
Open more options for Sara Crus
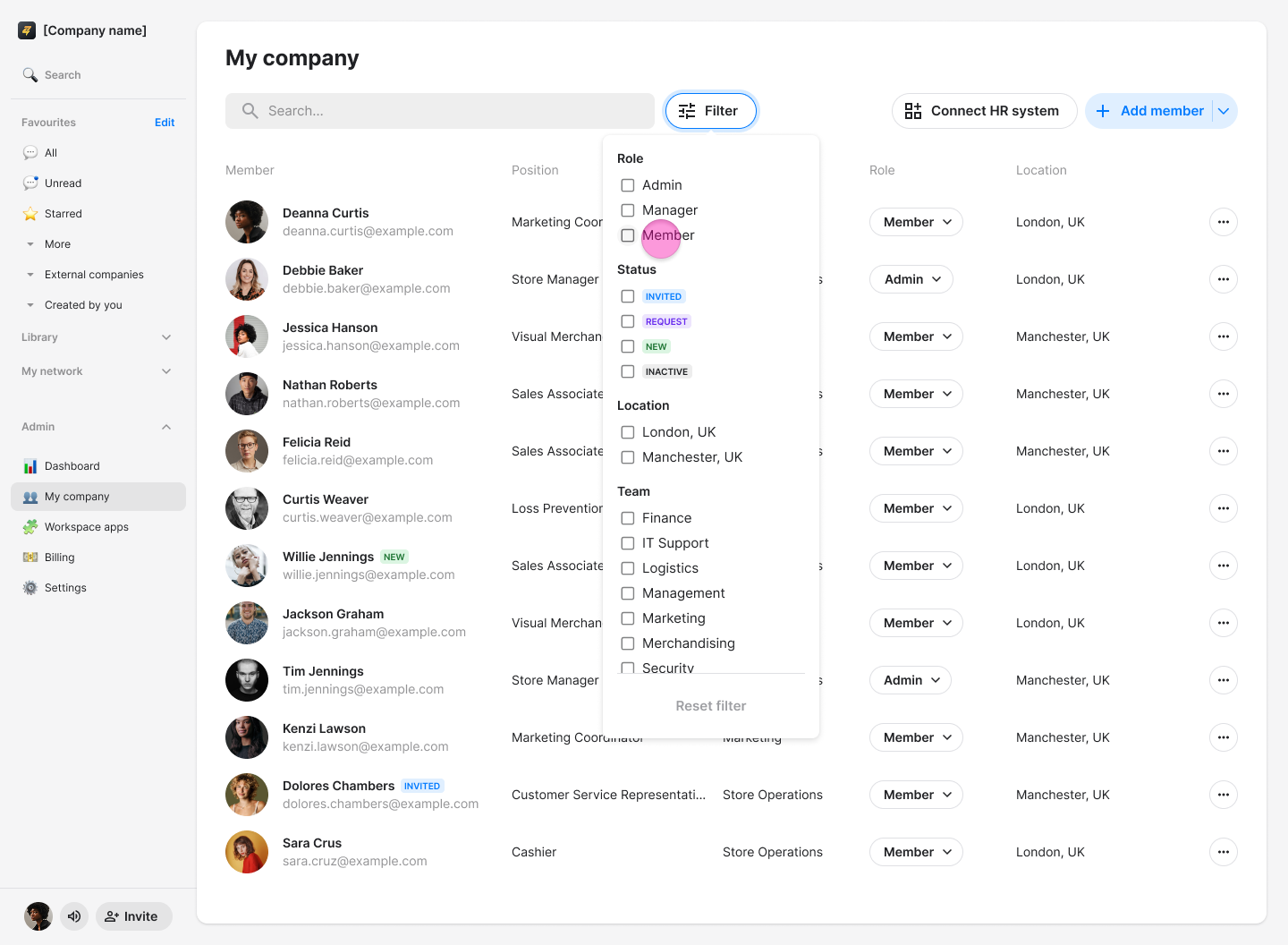[x=1224, y=852]
